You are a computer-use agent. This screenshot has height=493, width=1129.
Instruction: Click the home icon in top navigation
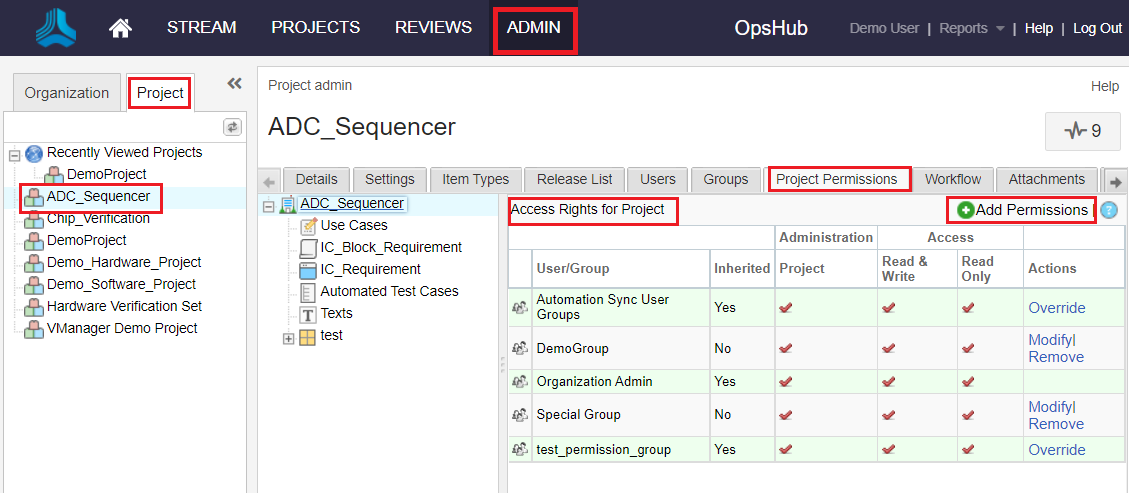pos(120,28)
